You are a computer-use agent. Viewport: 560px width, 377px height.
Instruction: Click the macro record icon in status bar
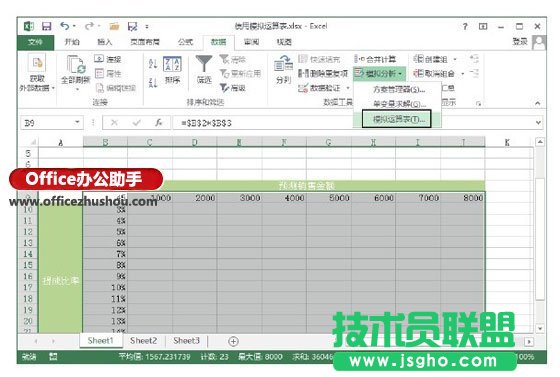53,356
